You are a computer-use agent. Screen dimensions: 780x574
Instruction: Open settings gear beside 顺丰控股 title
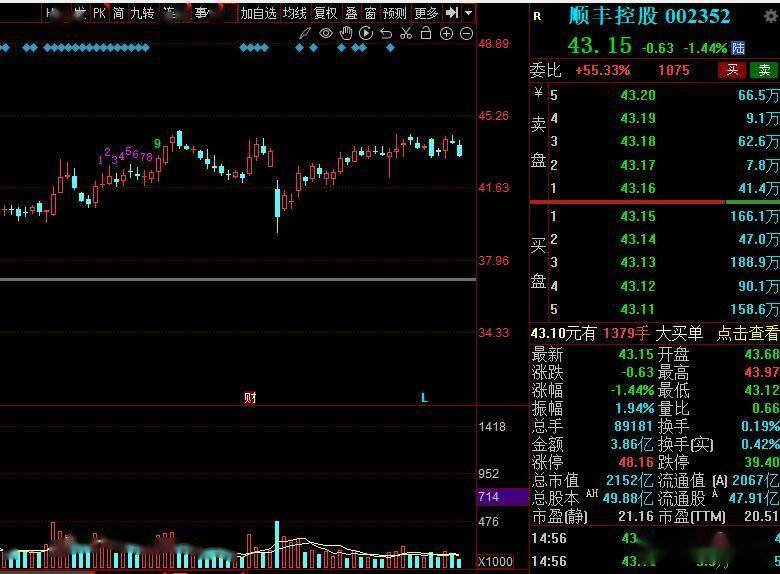point(772,16)
